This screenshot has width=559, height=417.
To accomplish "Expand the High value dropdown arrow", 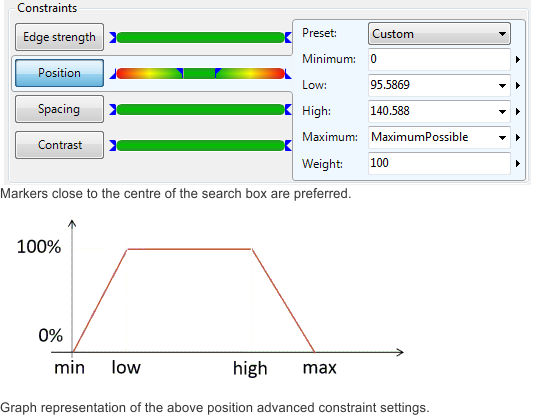I will coord(502,112).
